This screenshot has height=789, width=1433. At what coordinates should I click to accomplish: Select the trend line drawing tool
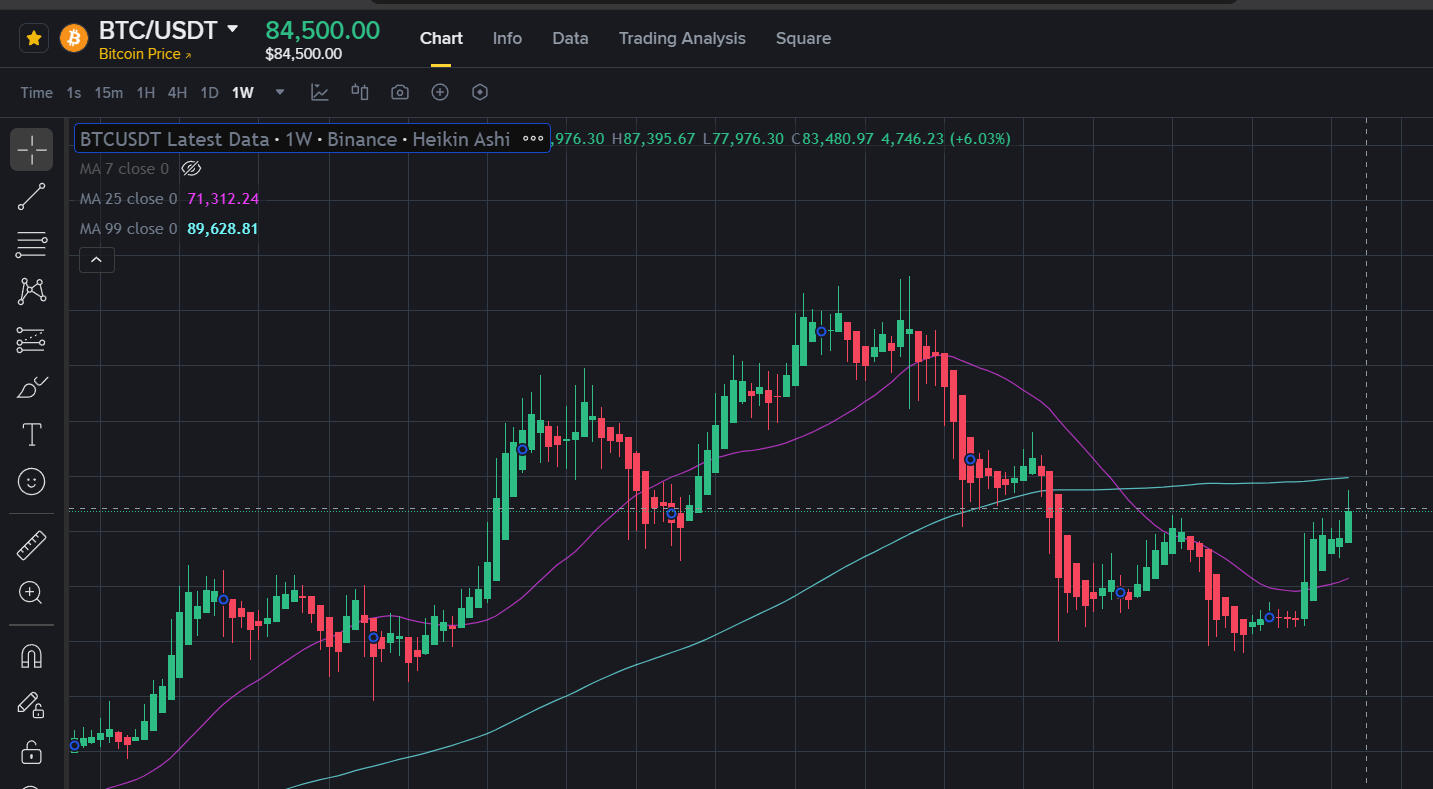point(32,196)
